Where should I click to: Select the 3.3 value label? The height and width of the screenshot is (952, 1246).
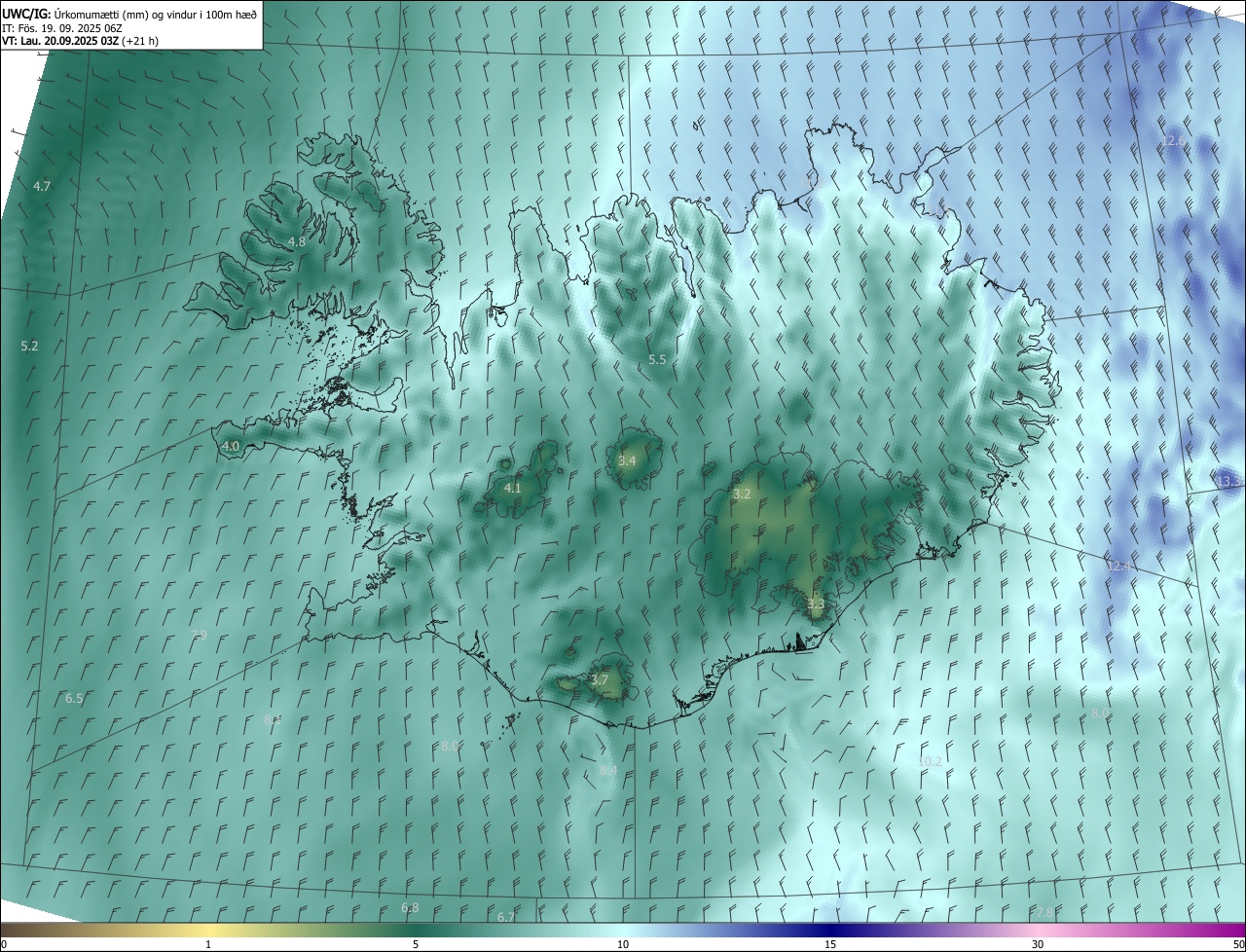[816, 604]
